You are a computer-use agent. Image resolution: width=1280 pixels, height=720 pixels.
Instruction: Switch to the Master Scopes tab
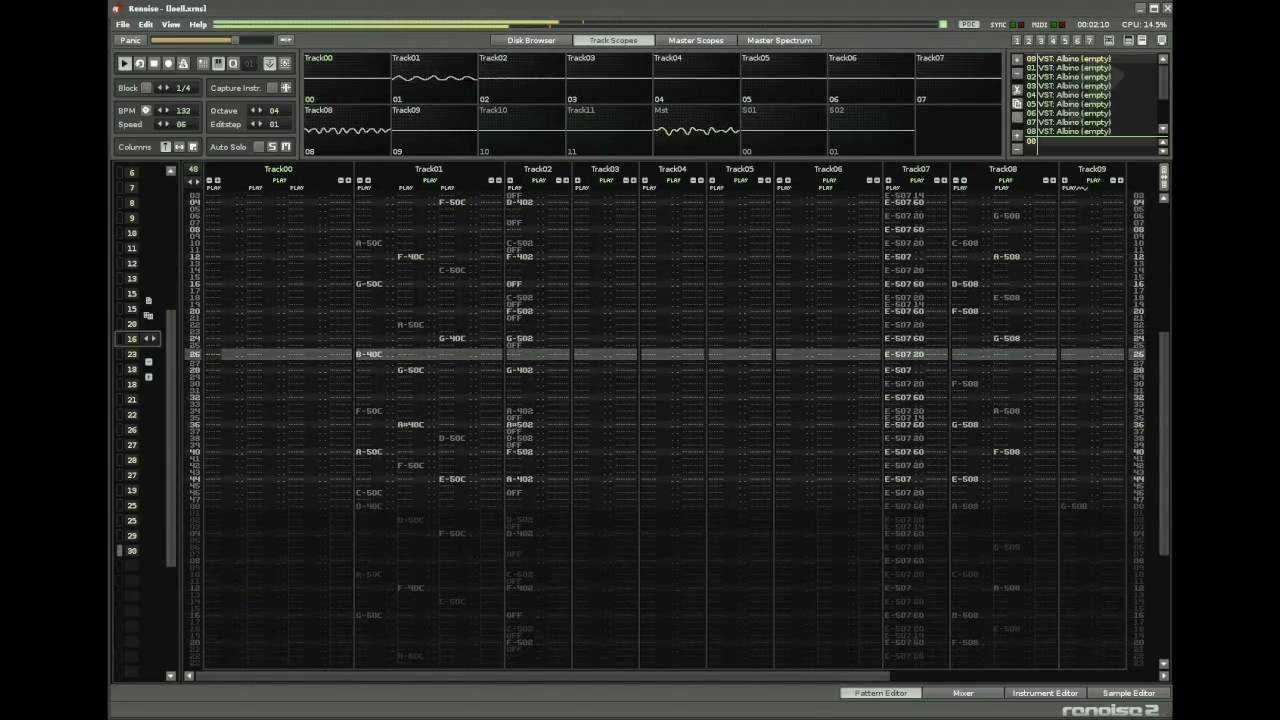click(x=696, y=40)
